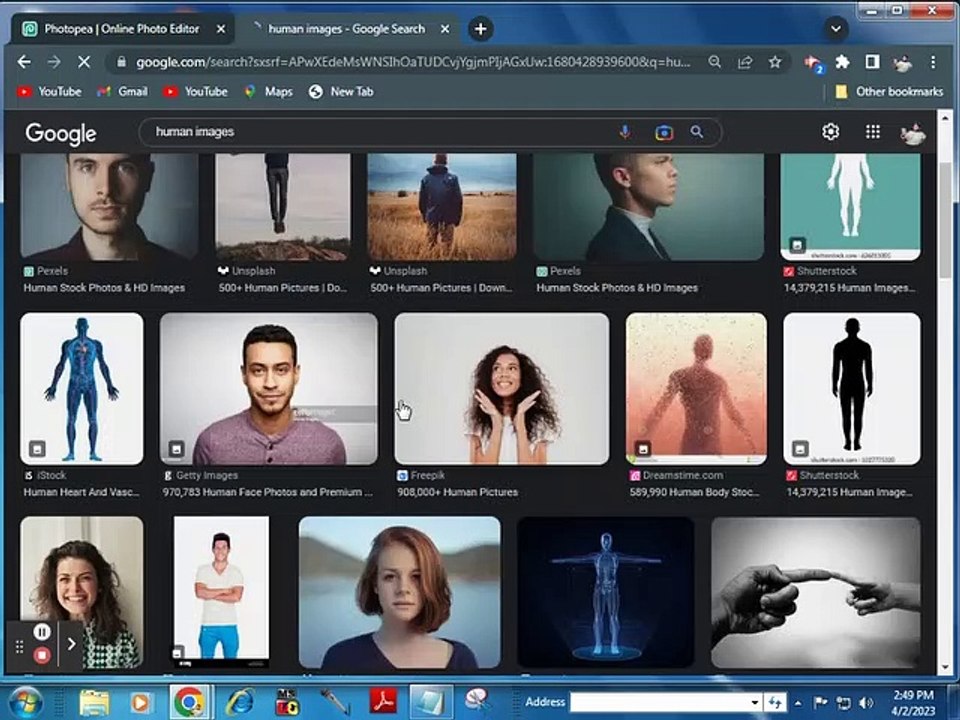Viewport: 960px width, 720px height.
Task: Open Google account avatar on page
Action: (x=912, y=133)
